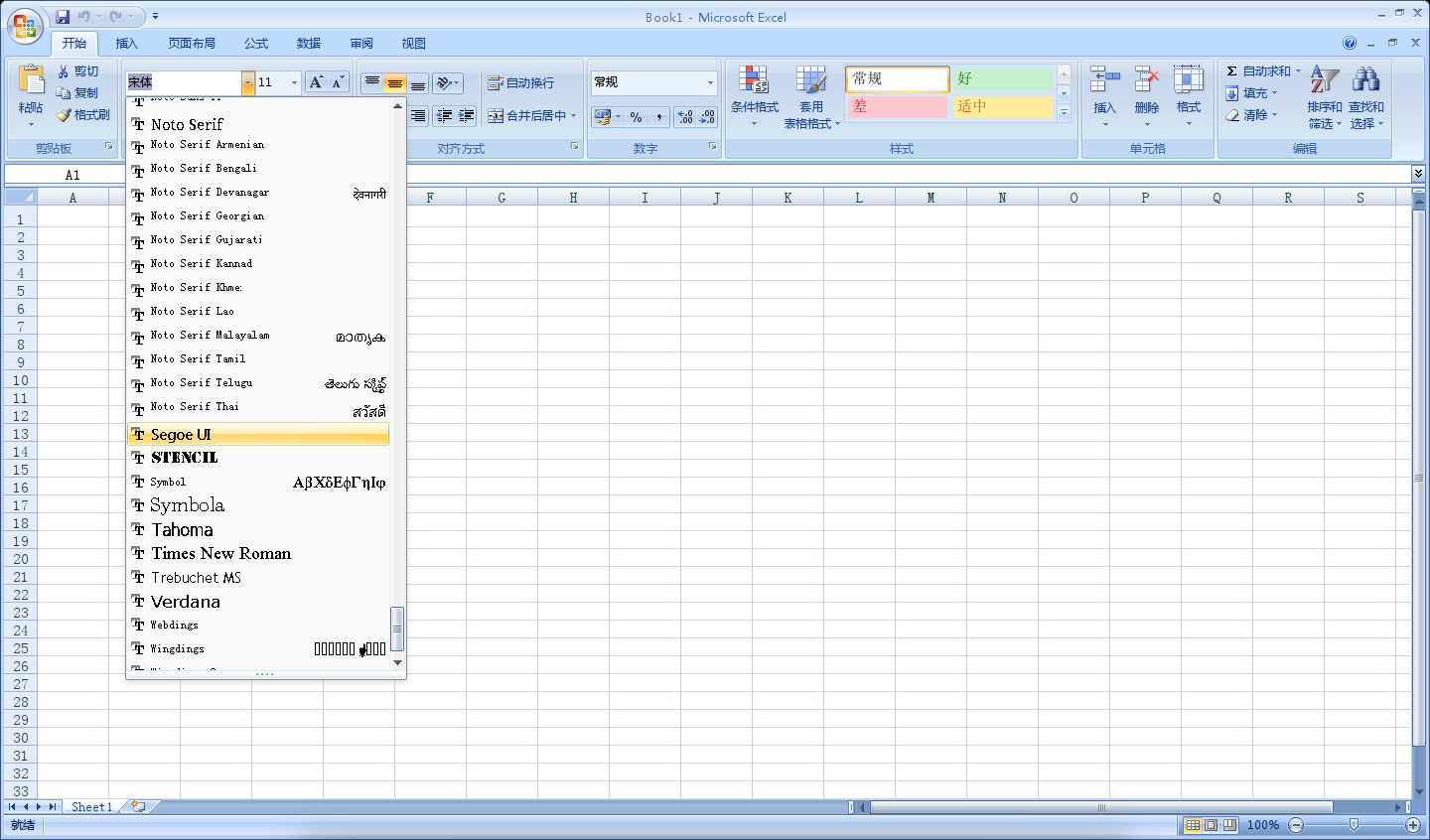
Task: Open Format as Table (套用表格格式)
Action: coord(811,96)
